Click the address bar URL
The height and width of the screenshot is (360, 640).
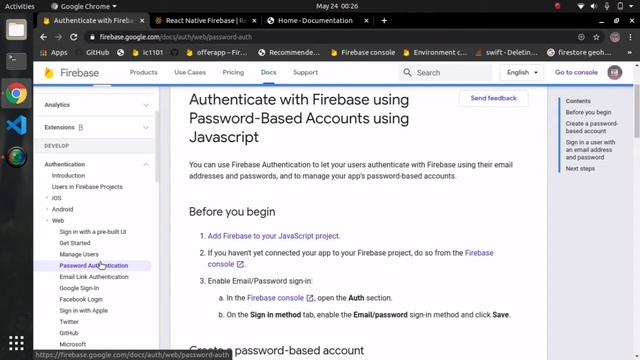coord(176,37)
